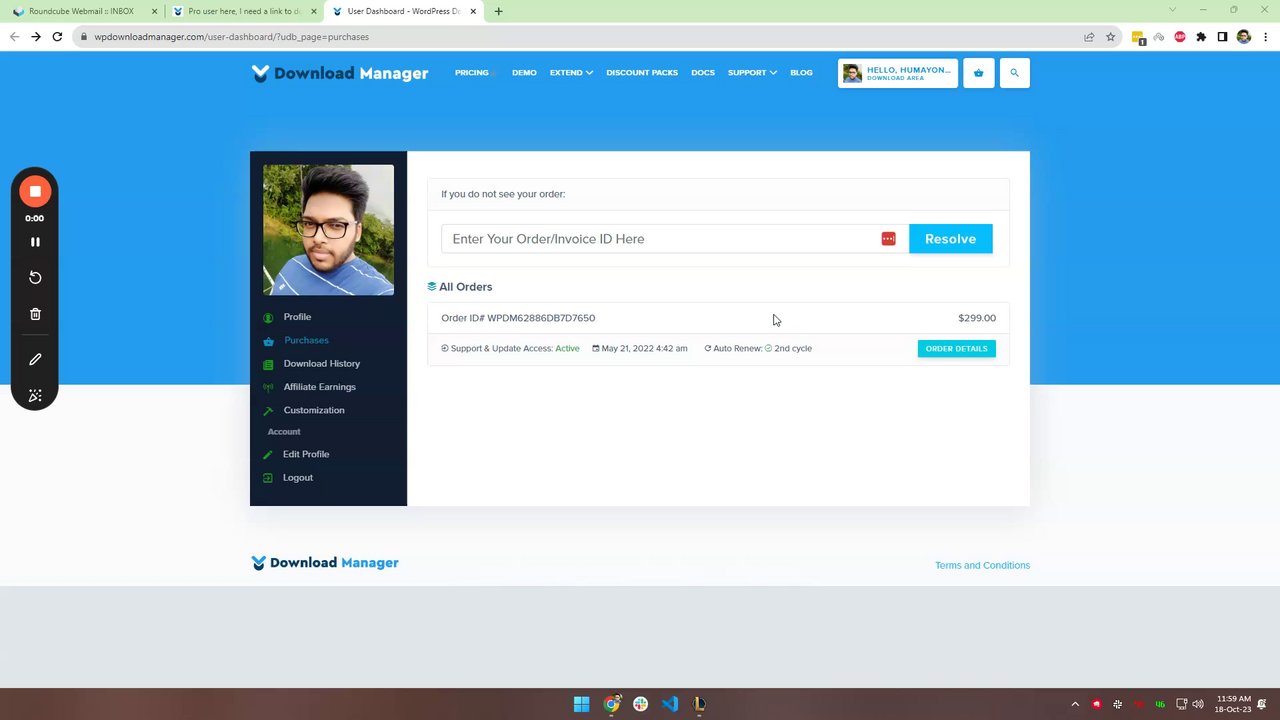Share this page from address bar
Image resolution: width=1280 pixels, height=720 pixels.
1089,37
